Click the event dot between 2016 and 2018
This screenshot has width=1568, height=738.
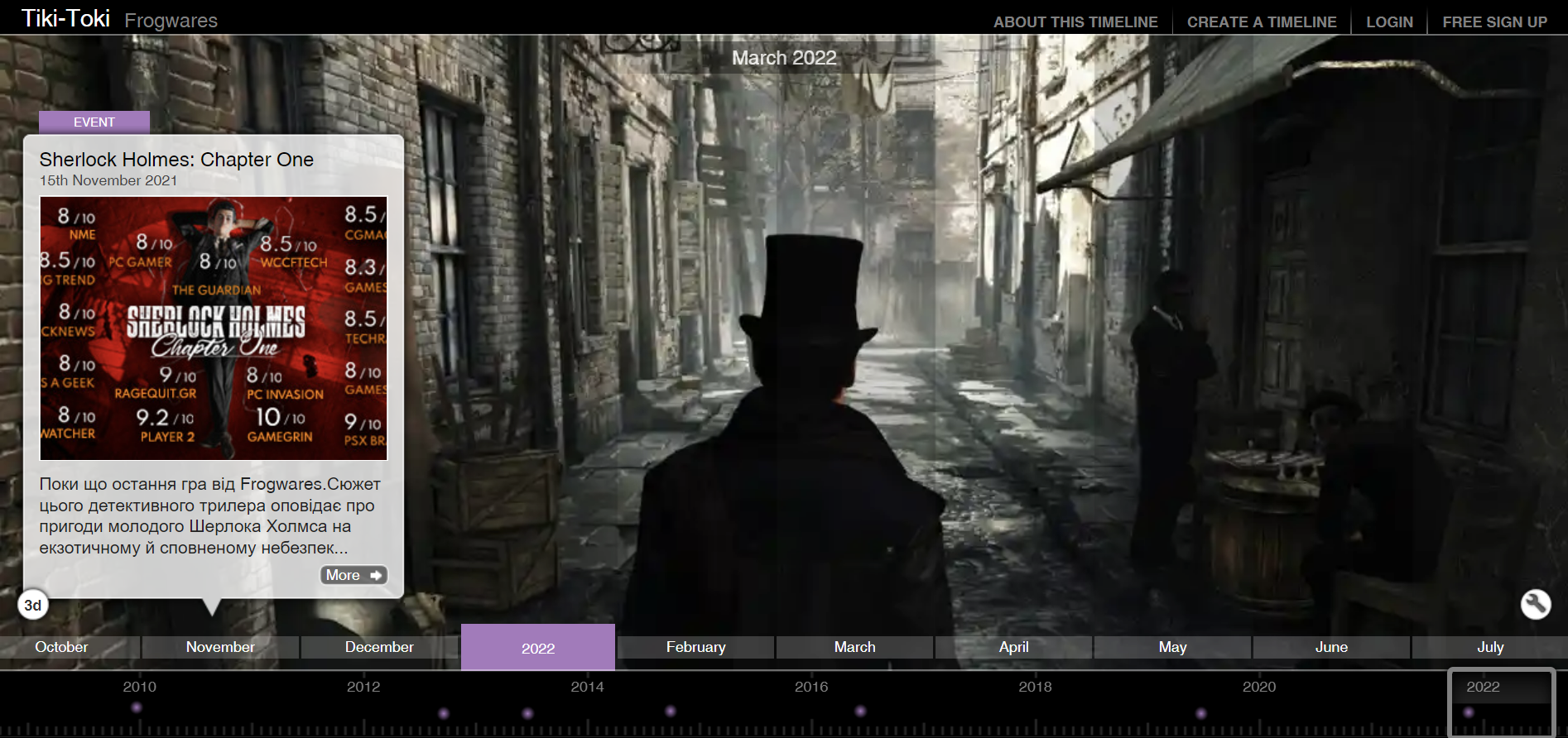click(x=861, y=711)
